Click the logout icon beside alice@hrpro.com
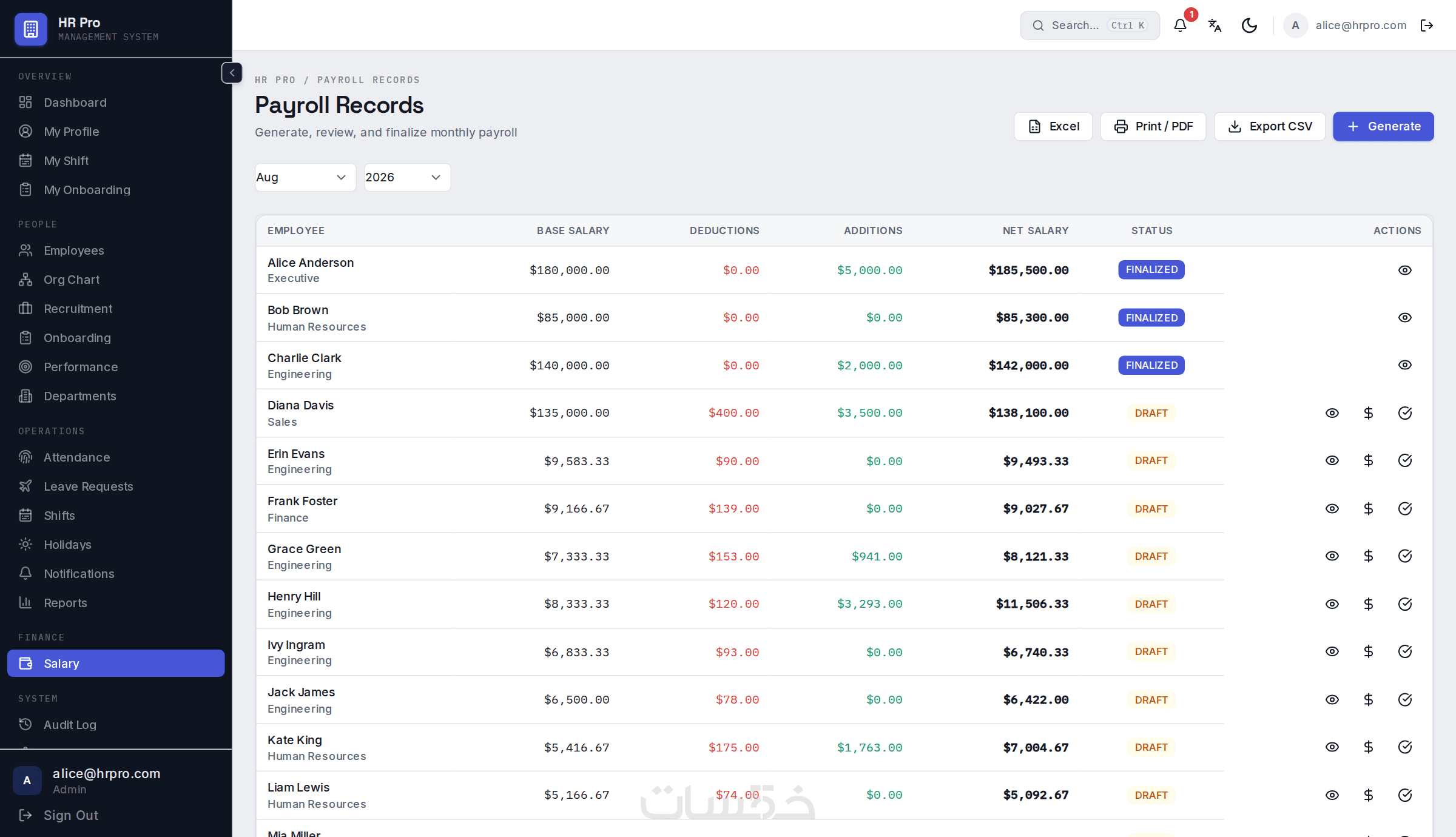 click(1427, 25)
